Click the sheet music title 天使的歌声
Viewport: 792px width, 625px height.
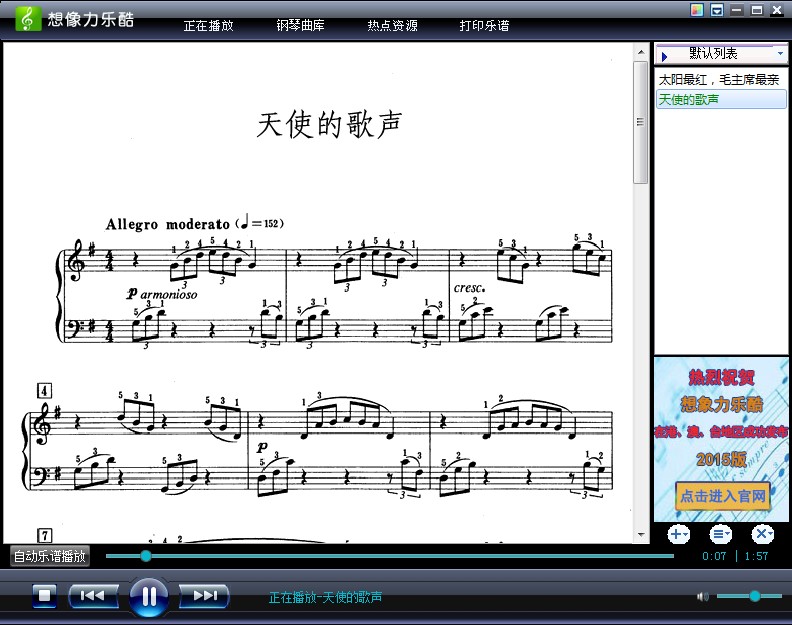329,124
